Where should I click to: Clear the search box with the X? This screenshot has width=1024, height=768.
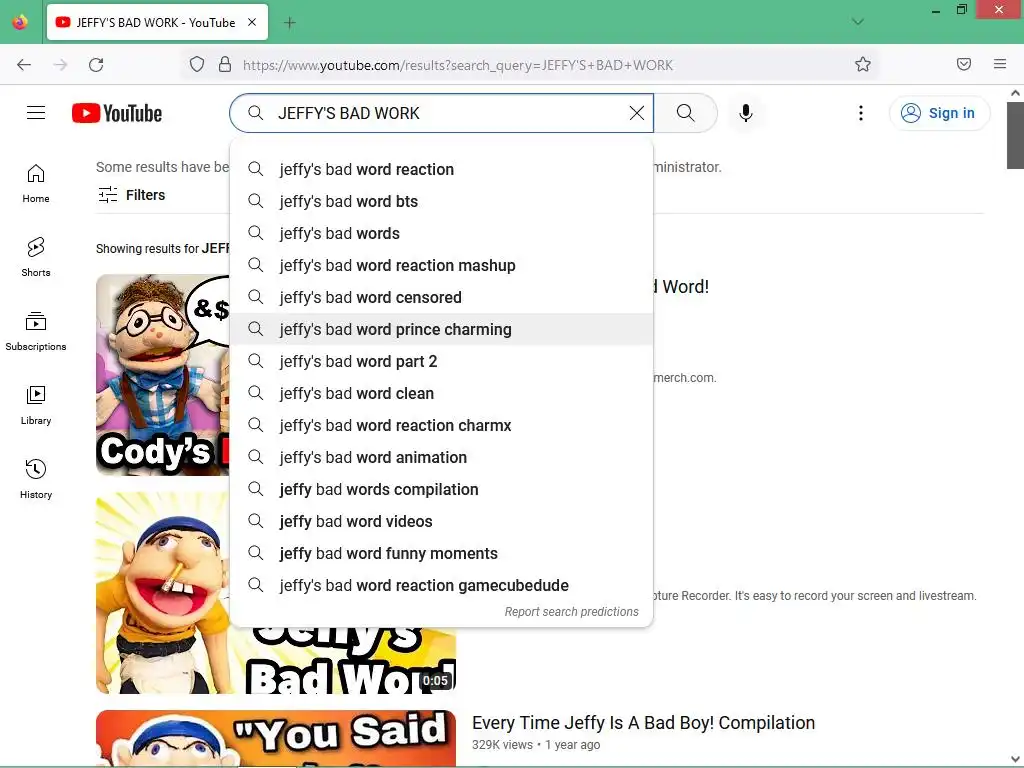[x=637, y=113]
